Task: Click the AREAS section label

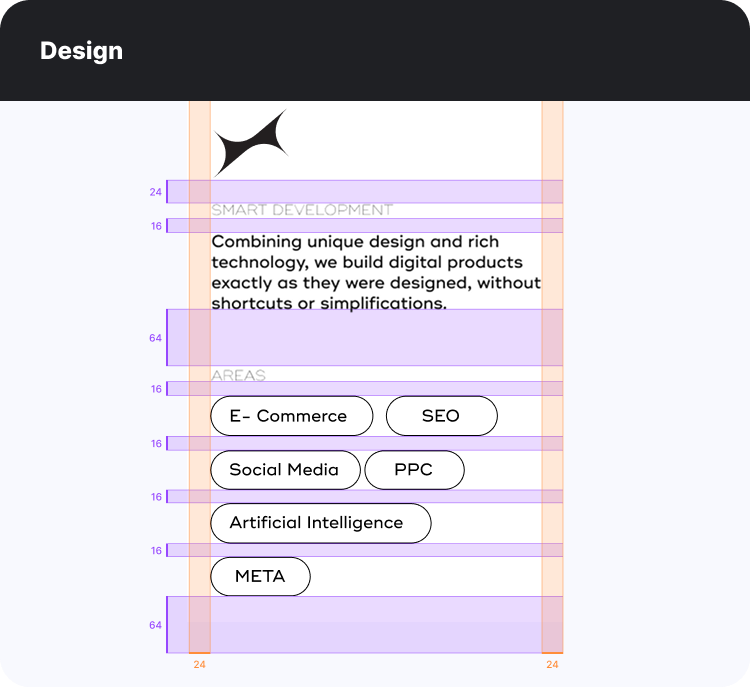Action: 238,376
